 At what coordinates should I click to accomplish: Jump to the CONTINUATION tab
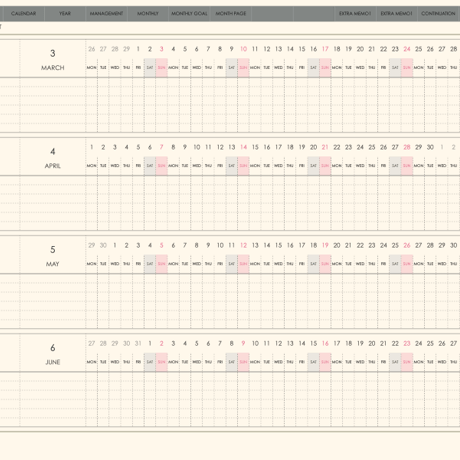pyautogui.click(x=438, y=14)
